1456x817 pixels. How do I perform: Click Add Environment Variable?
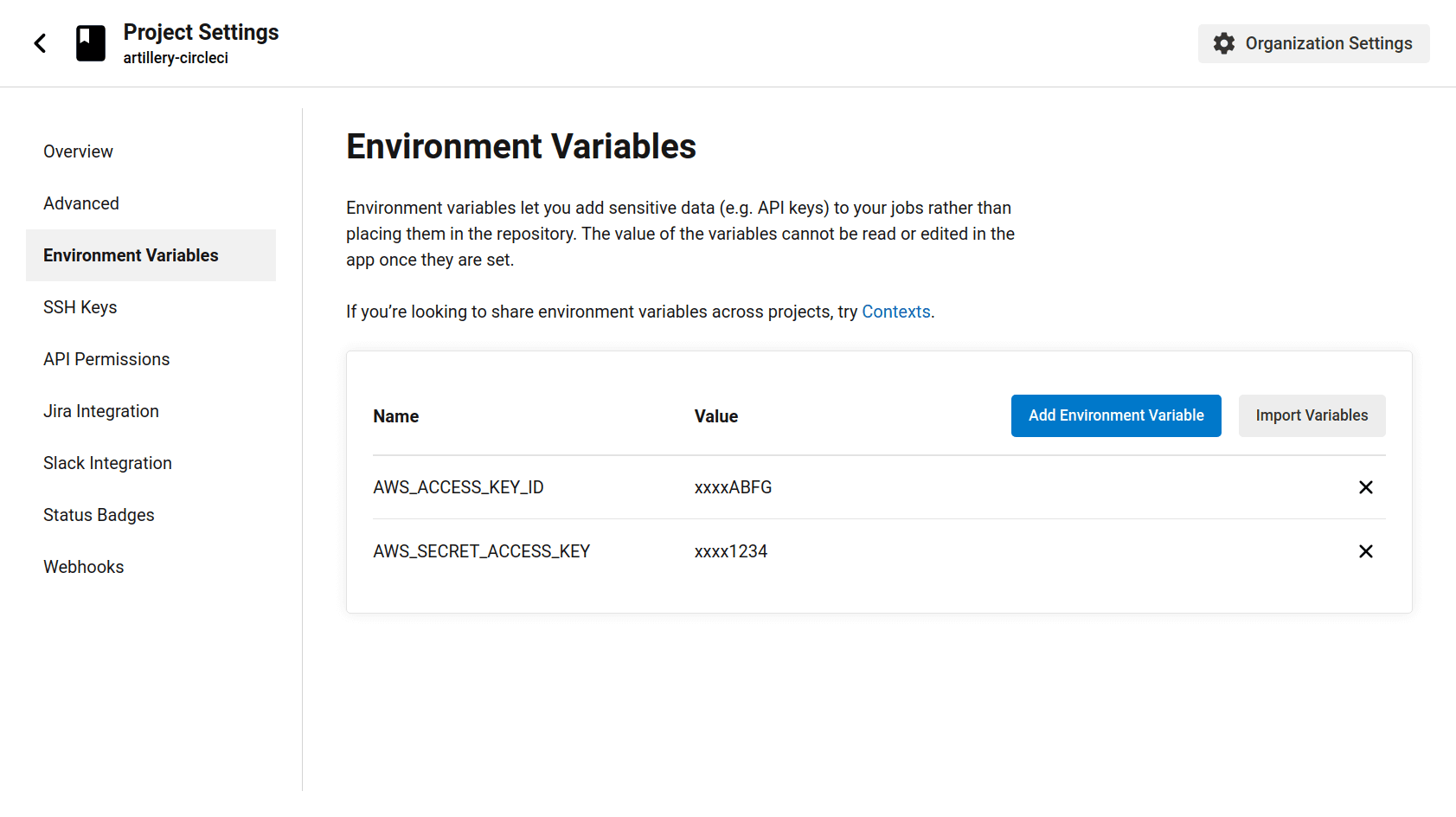1115,415
